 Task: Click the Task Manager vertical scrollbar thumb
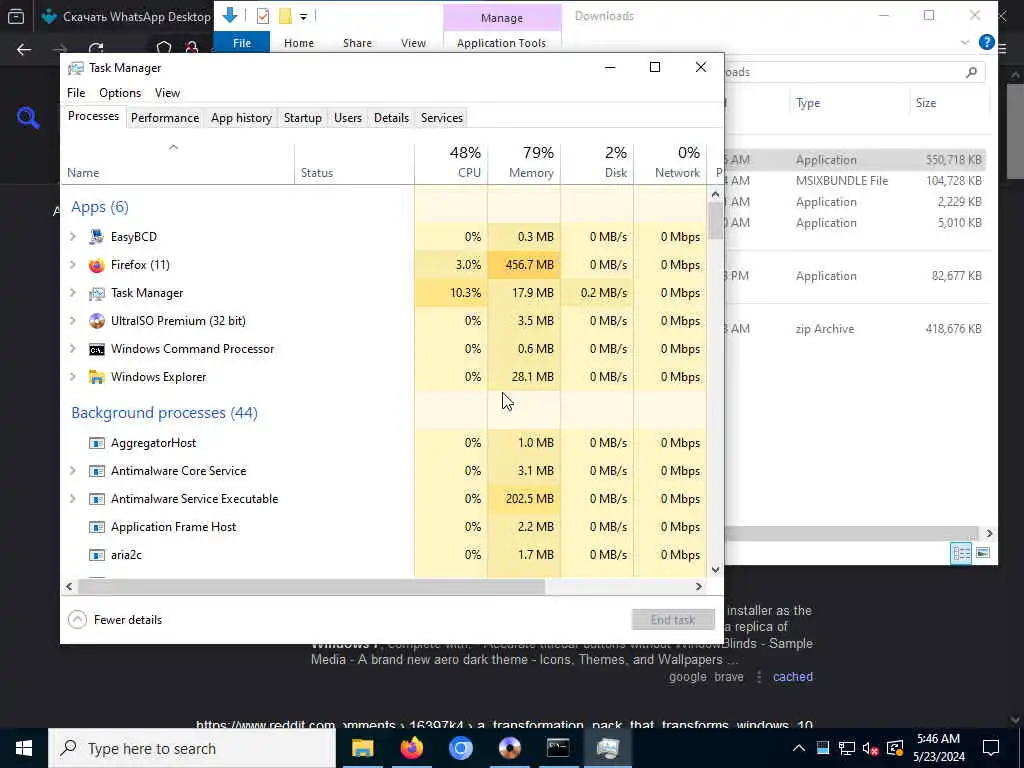tap(716, 221)
